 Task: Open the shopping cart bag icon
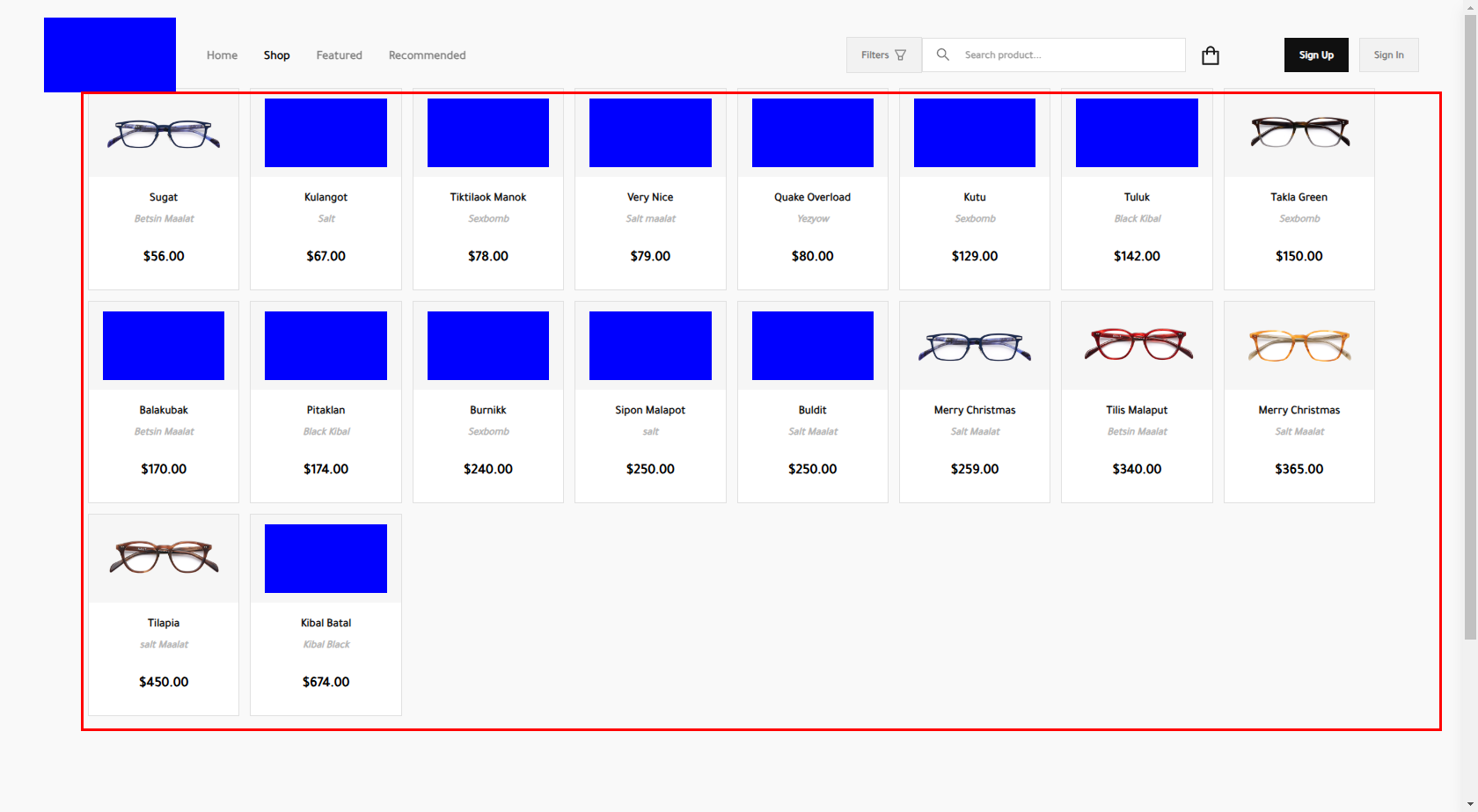coord(1211,55)
